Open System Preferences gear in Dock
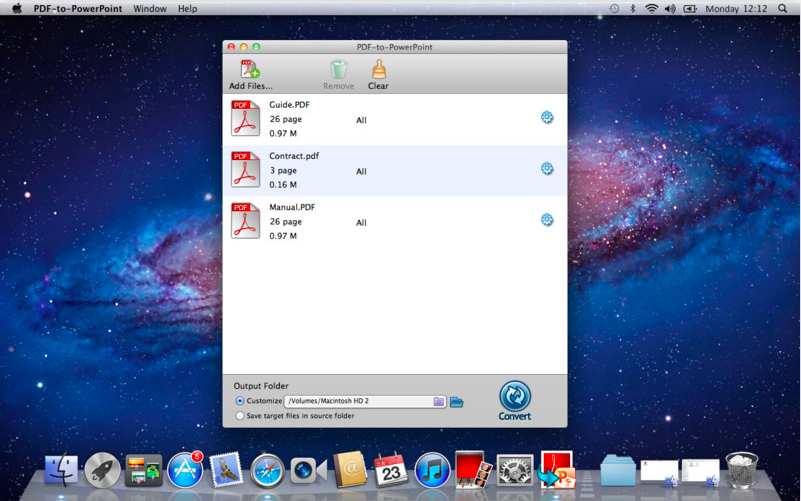The width and height of the screenshot is (801, 501). (x=514, y=470)
